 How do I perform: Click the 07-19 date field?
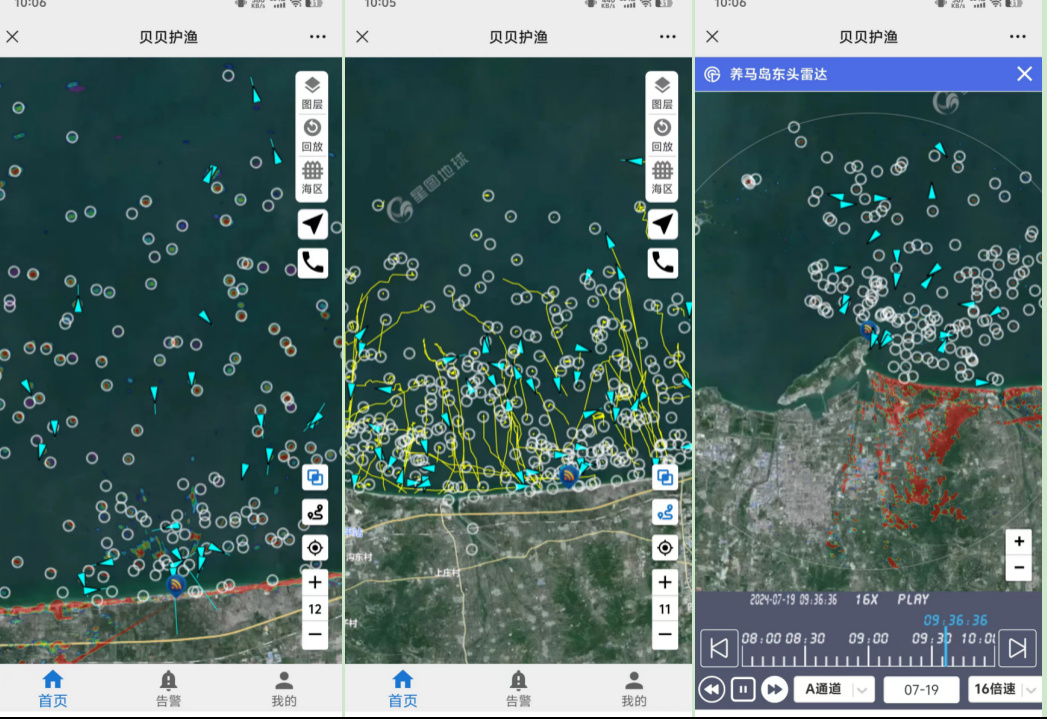(921, 689)
